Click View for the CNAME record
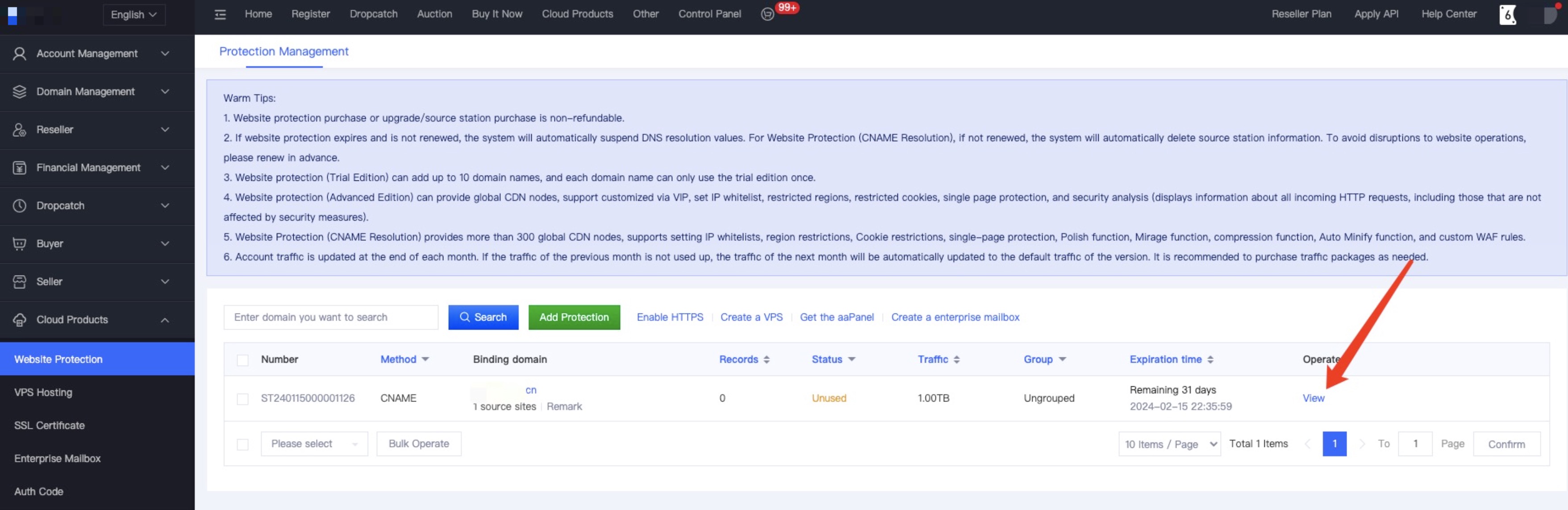The image size is (1568, 510). pos(1313,398)
